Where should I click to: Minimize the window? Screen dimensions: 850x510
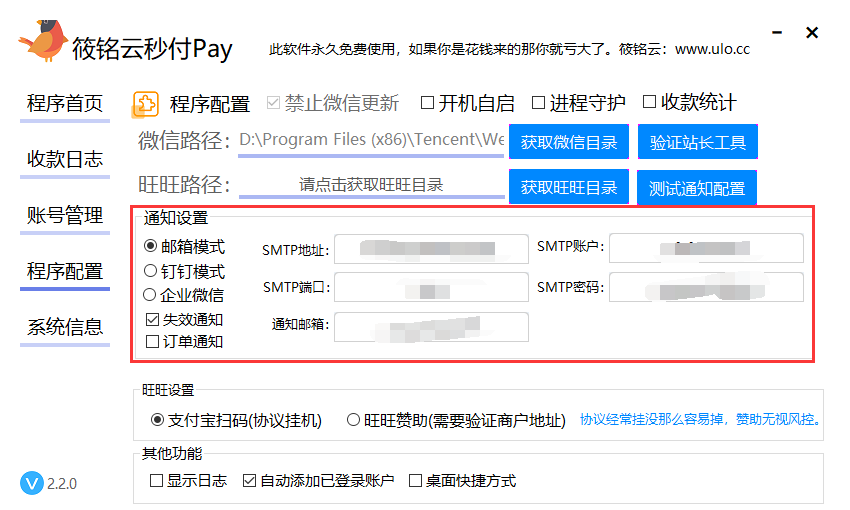777,33
